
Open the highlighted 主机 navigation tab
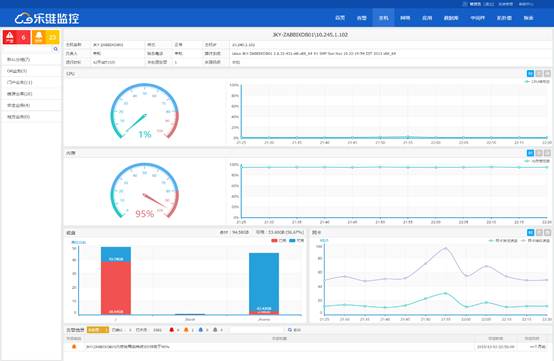(383, 18)
